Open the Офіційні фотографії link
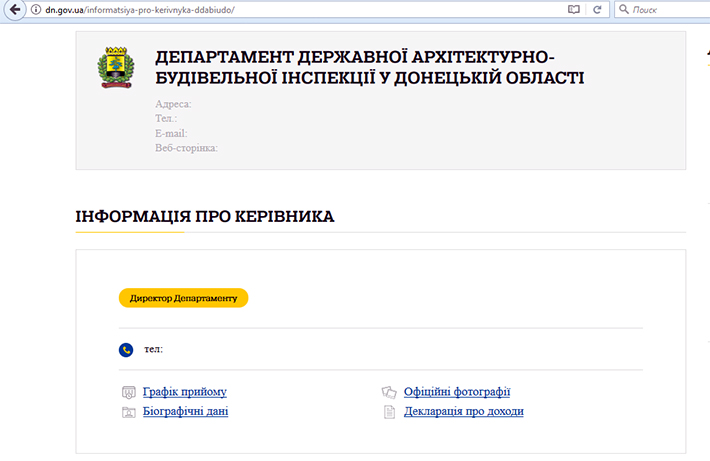 pyautogui.click(x=457, y=392)
